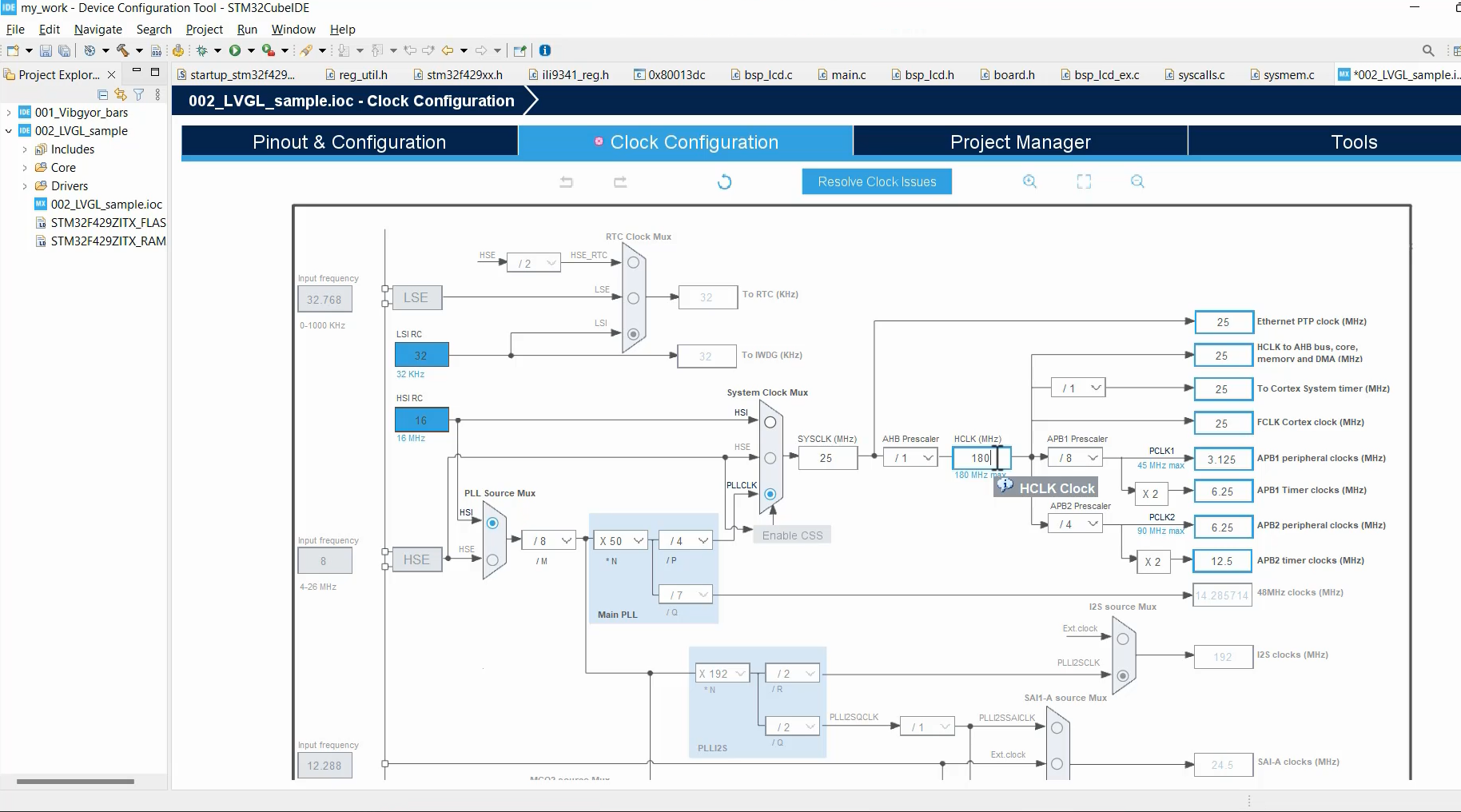Open the Project Explorer three-dot view menu
The image size is (1461, 812).
(x=157, y=94)
